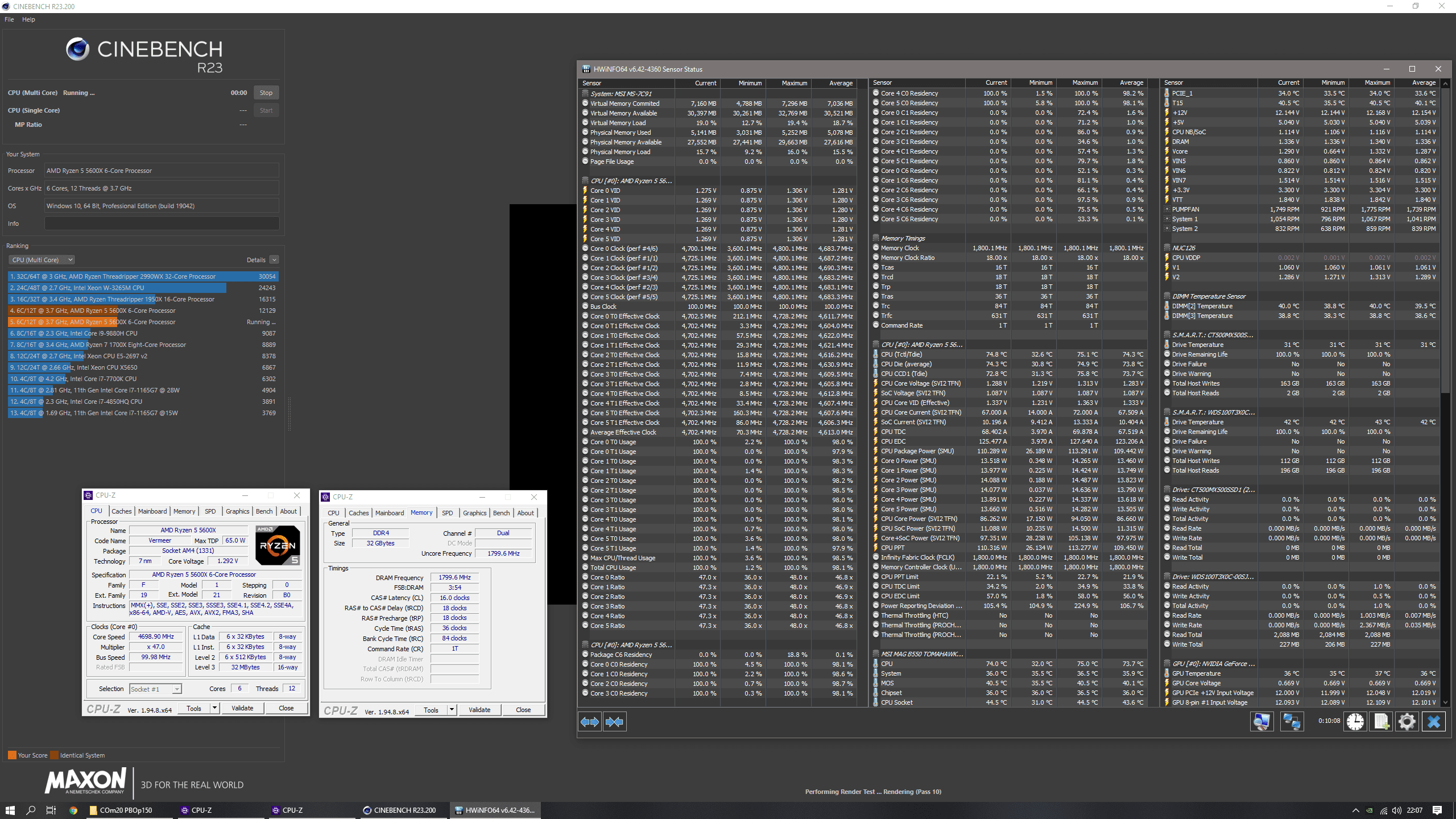Collapse HWiNFO sensor columns arrows icon
Image resolution: width=1456 pixels, height=819 pixels.
pos(614,722)
